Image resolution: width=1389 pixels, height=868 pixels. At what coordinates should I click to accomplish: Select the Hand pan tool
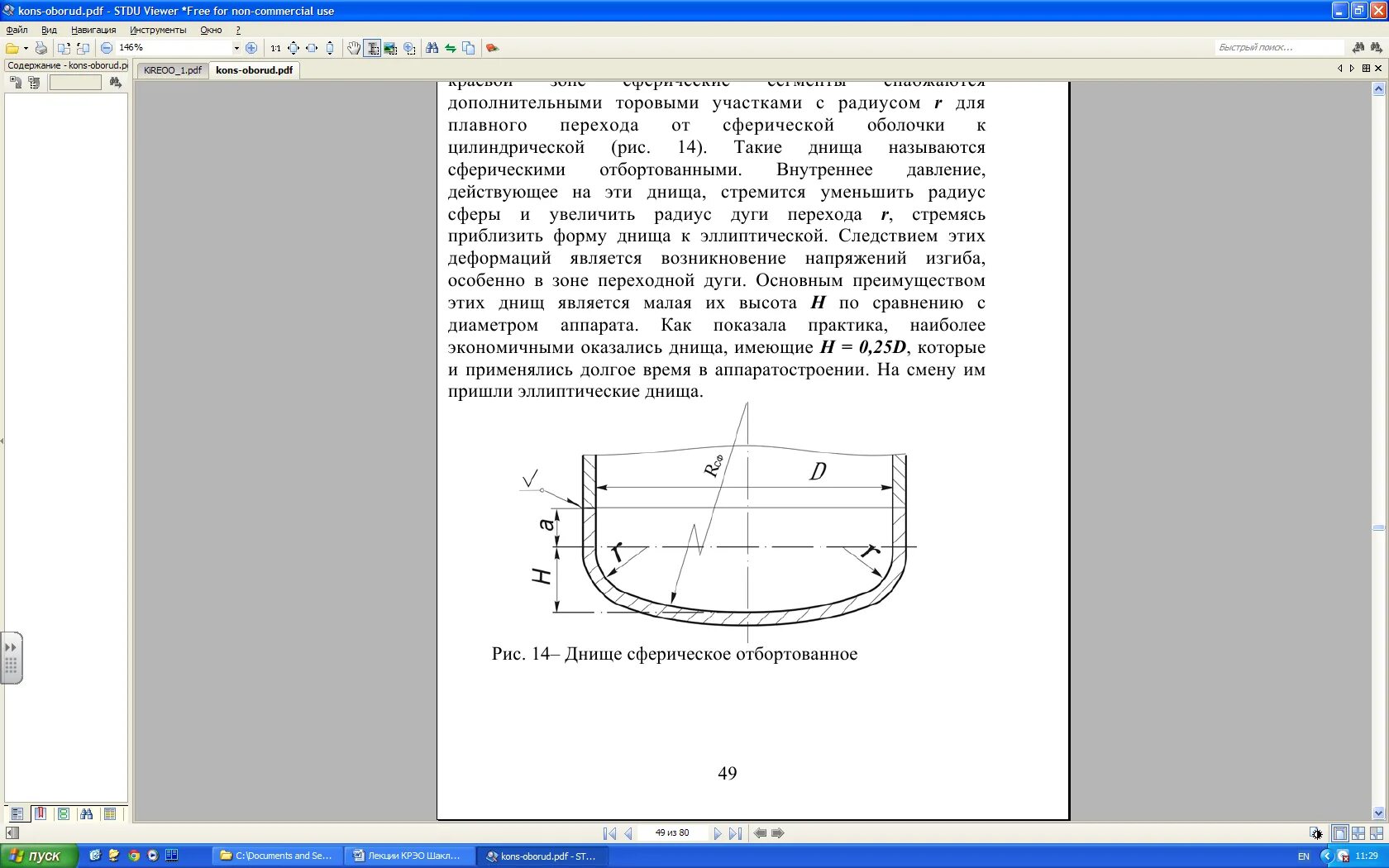coord(354,48)
